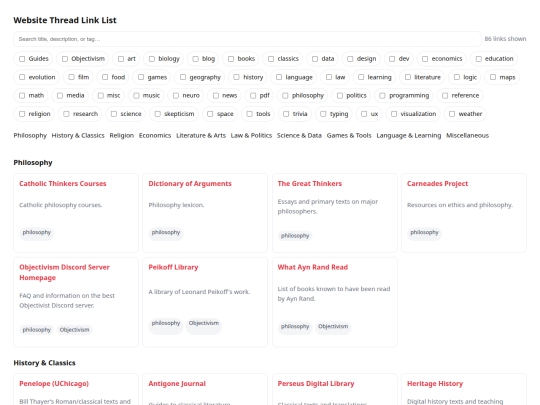Check the dev tag filter
This screenshot has height=405, width=540.
(392, 59)
